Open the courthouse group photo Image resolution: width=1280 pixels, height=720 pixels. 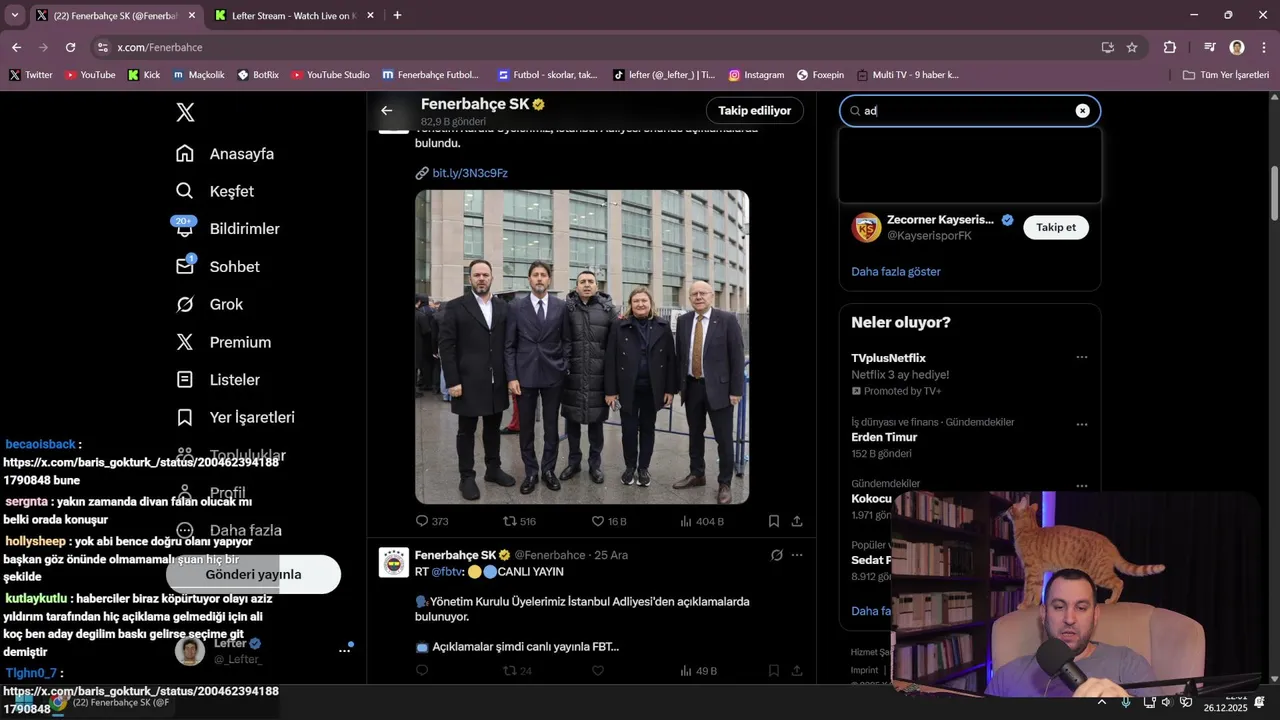pos(582,347)
